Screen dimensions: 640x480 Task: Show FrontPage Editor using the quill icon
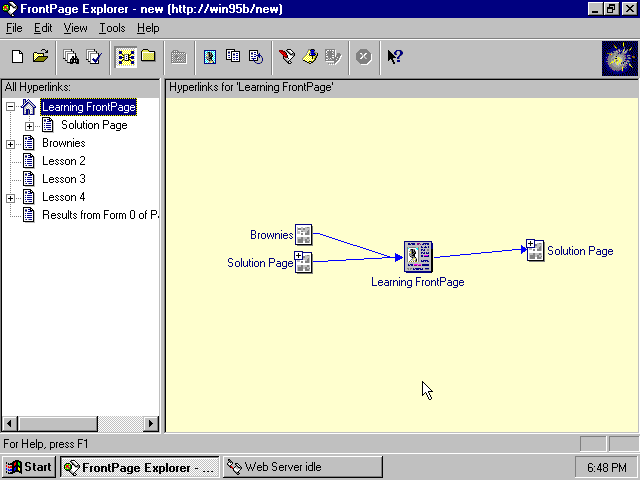(x=287, y=57)
